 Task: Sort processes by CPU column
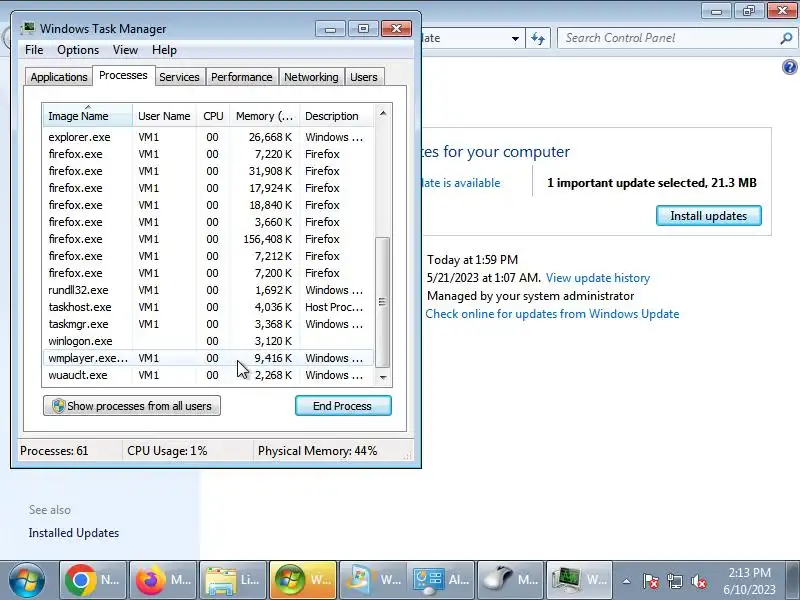click(213, 116)
